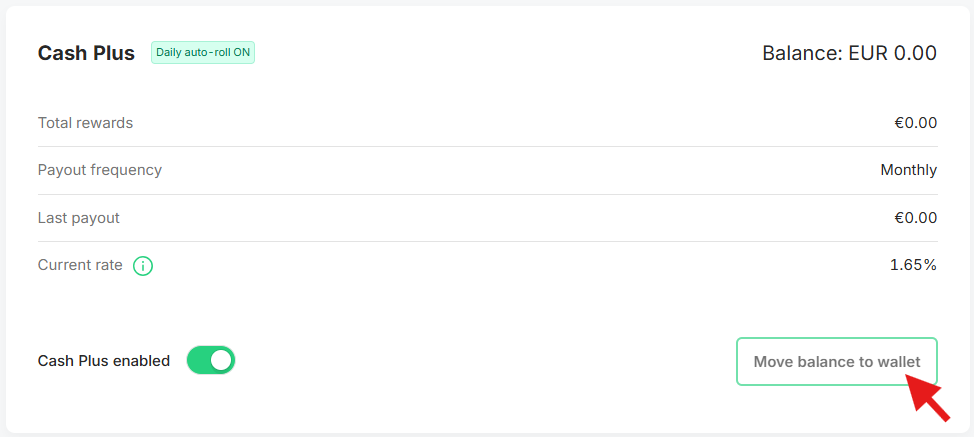Select the Payout frequency label
Image resolution: width=974 pixels, height=437 pixels.
(x=100, y=170)
